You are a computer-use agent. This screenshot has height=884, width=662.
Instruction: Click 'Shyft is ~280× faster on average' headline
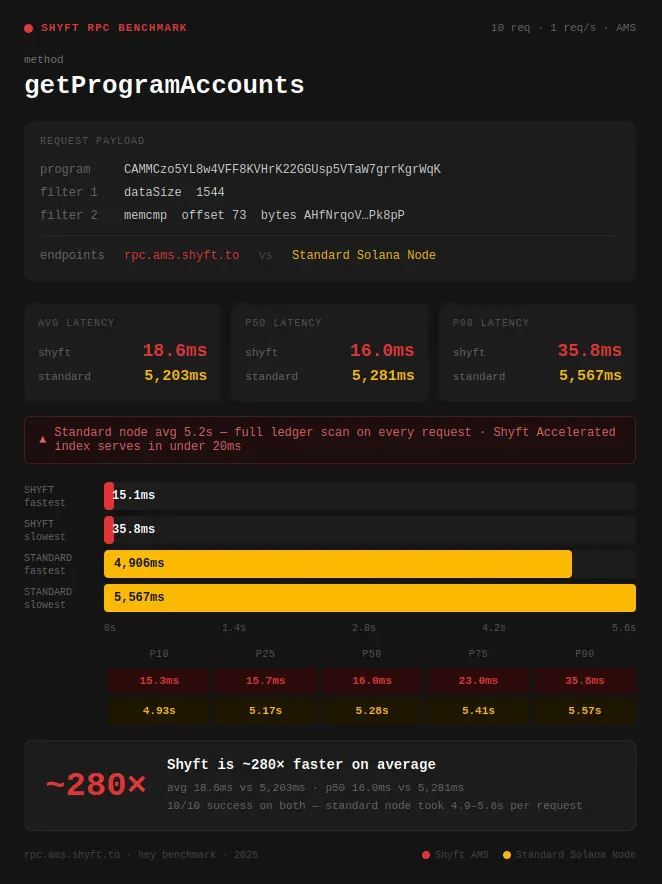(x=301, y=764)
